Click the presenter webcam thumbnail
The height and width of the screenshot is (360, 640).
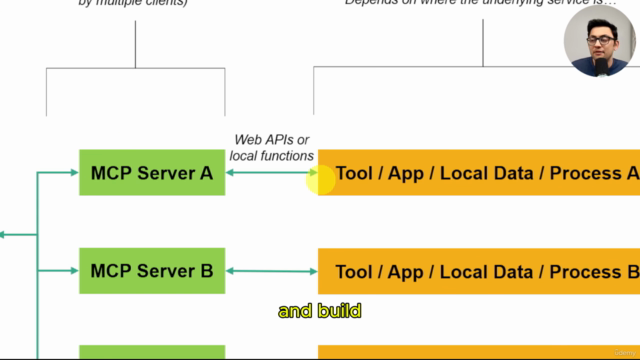599,41
